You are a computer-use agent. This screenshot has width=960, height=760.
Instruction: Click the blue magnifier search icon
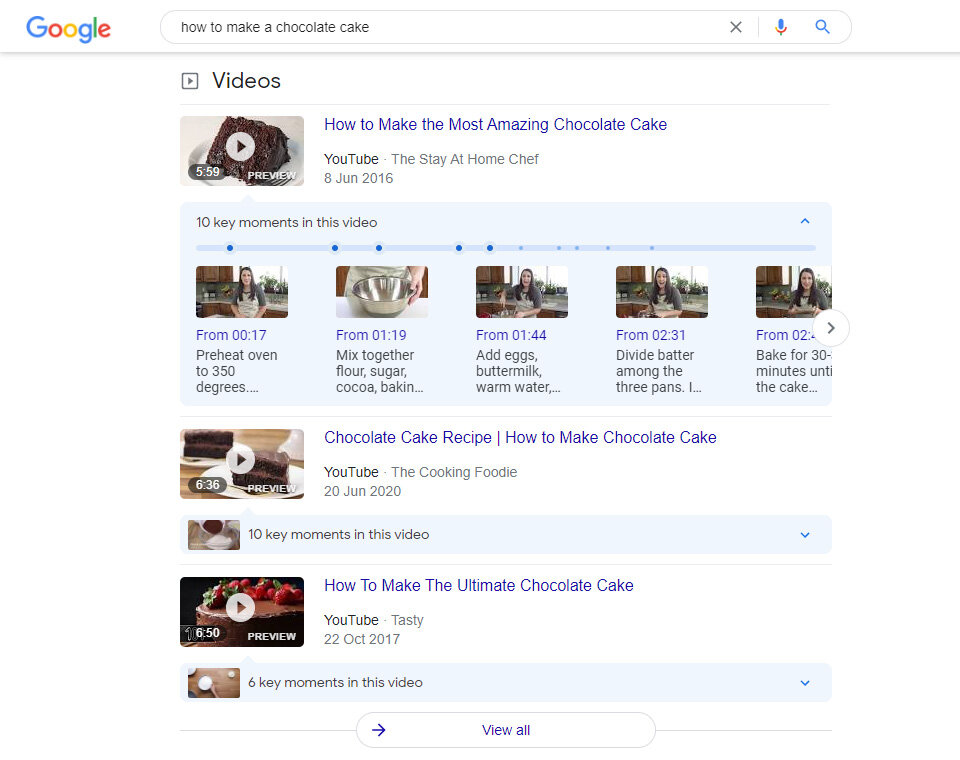pyautogui.click(x=822, y=27)
